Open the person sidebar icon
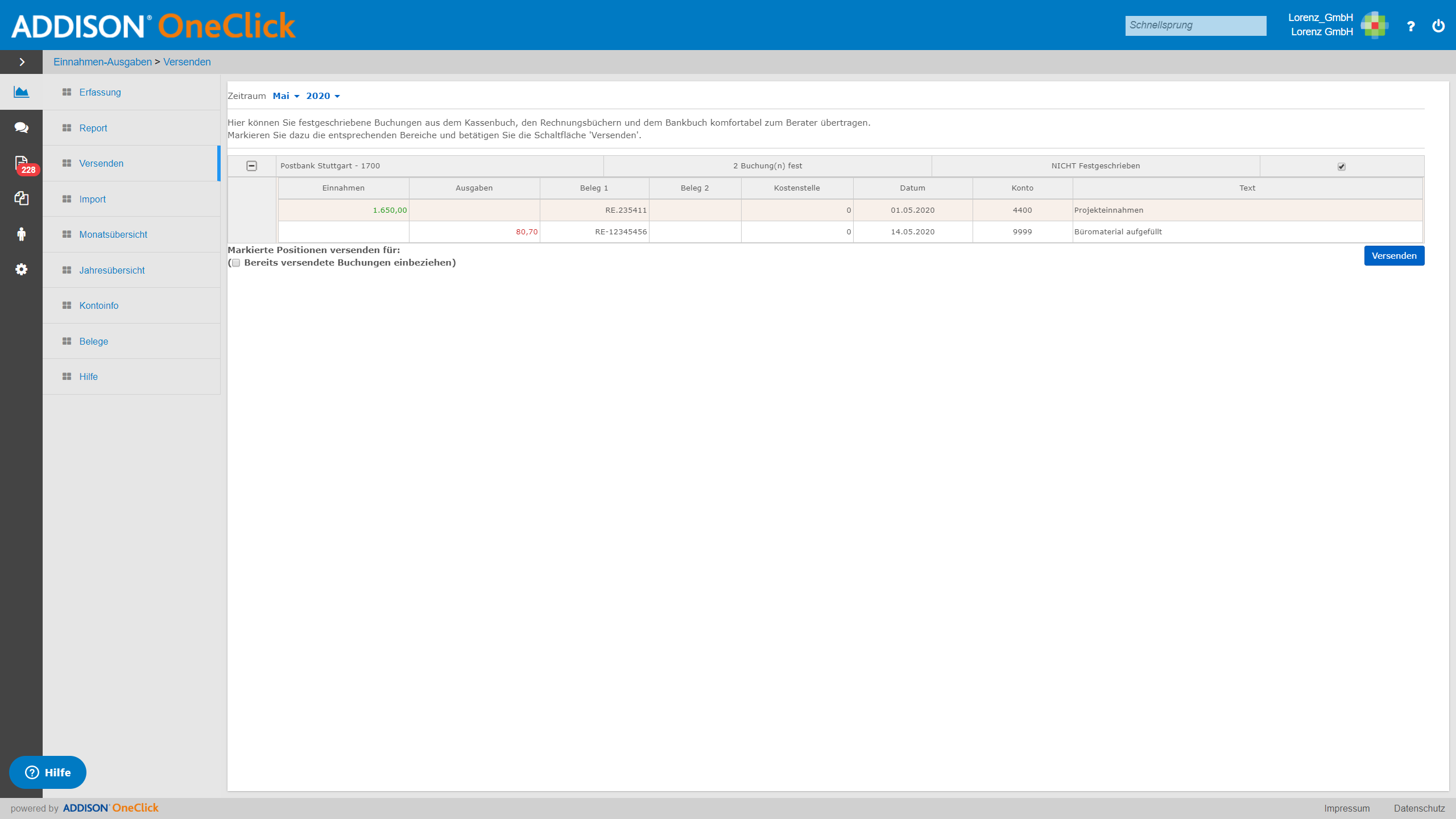This screenshot has width=1456, height=819. (x=21, y=234)
